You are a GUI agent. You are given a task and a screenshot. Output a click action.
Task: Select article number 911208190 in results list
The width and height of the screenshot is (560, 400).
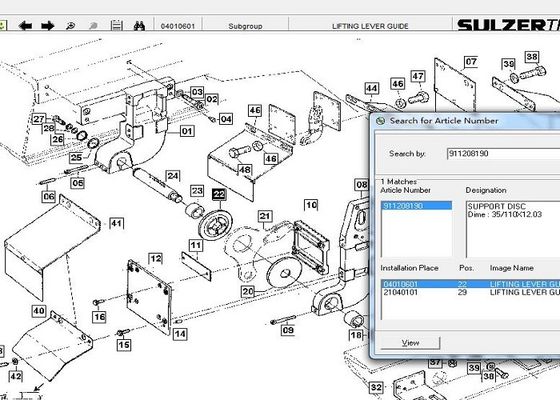click(x=417, y=206)
